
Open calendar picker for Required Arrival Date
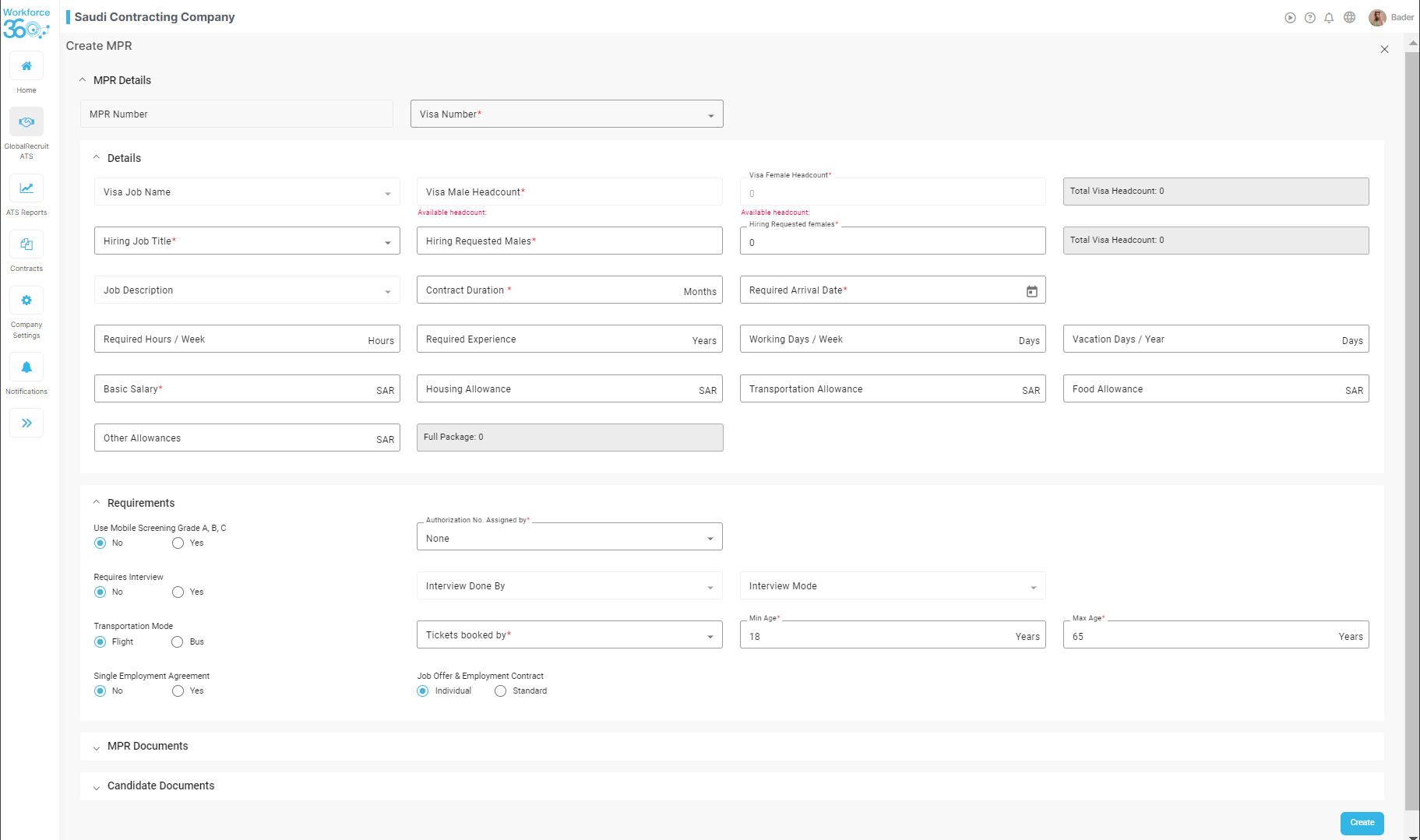(1031, 291)
